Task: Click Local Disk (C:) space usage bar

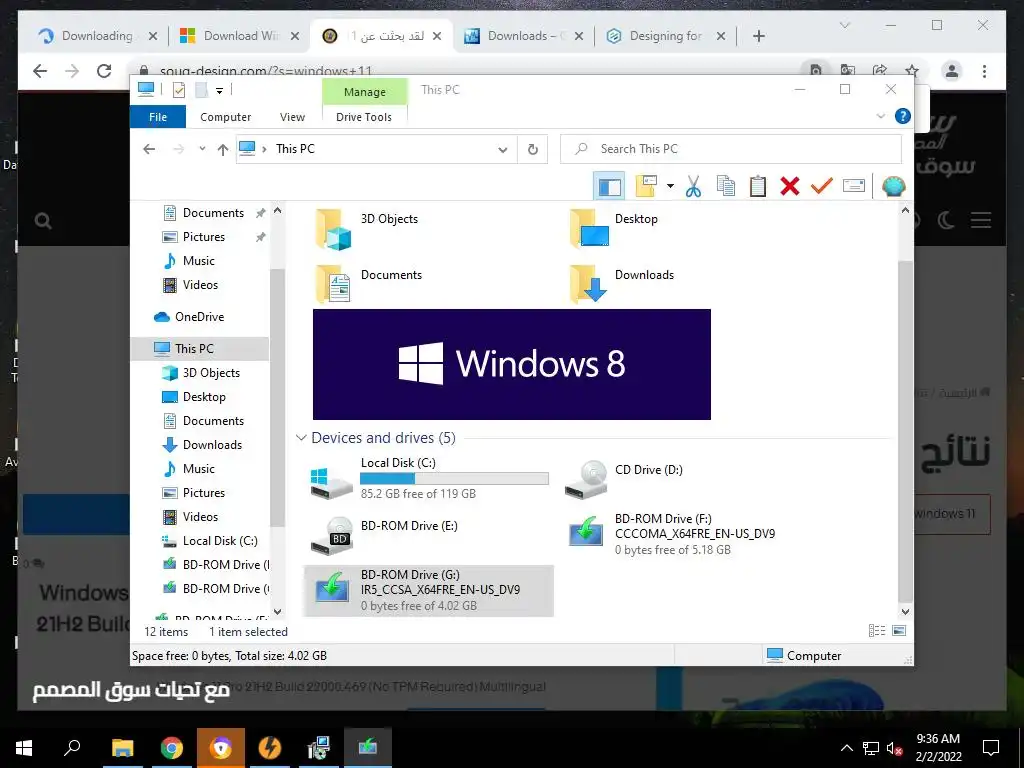Action: (454, 479)
